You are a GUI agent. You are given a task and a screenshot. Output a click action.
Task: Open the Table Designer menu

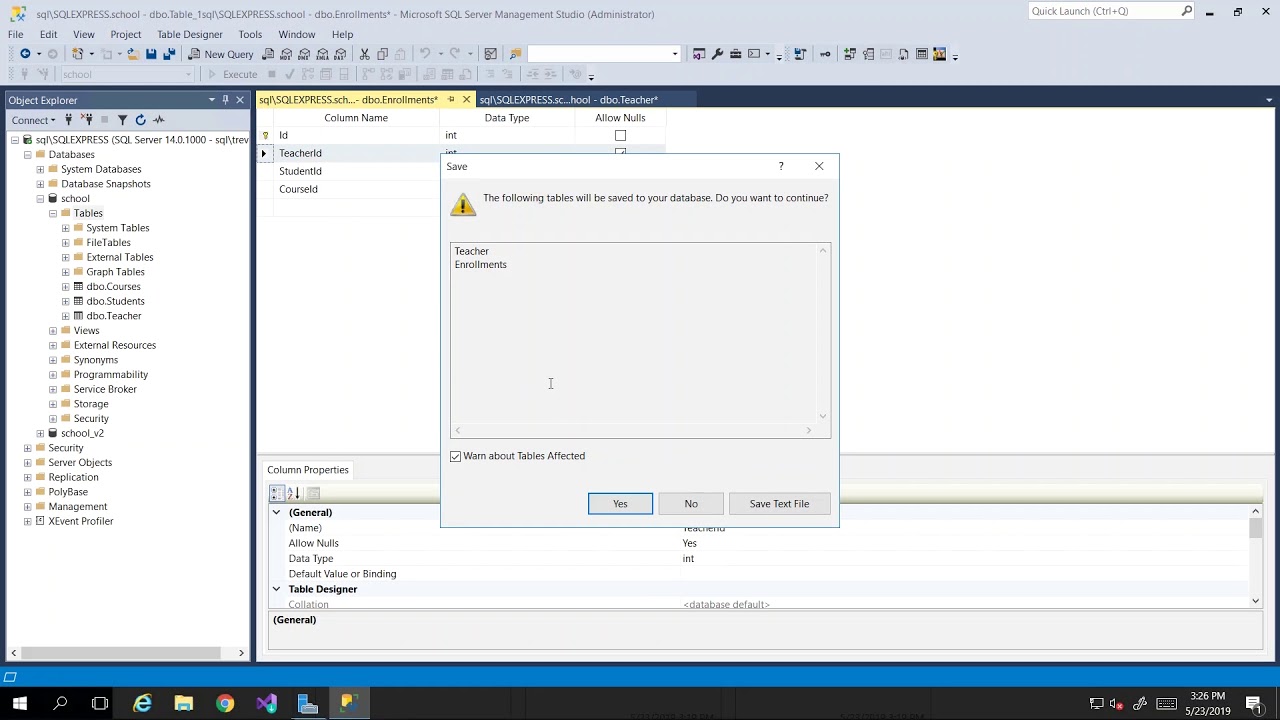point(189,34)
